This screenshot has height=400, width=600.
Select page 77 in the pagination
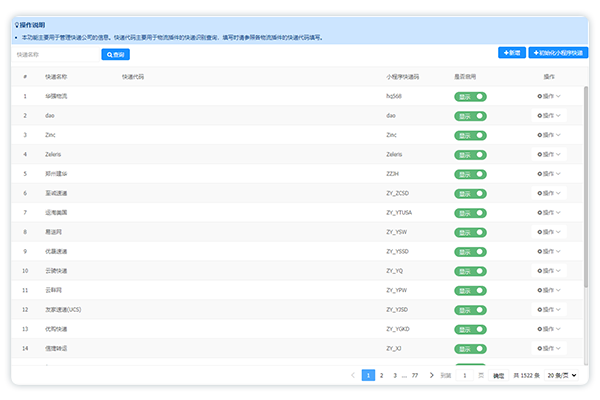(x=415, y=375)
